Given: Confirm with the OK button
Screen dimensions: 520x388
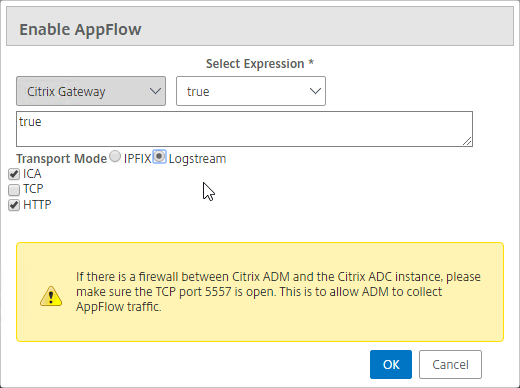Looking at the screenshot, I should point(391,364).
